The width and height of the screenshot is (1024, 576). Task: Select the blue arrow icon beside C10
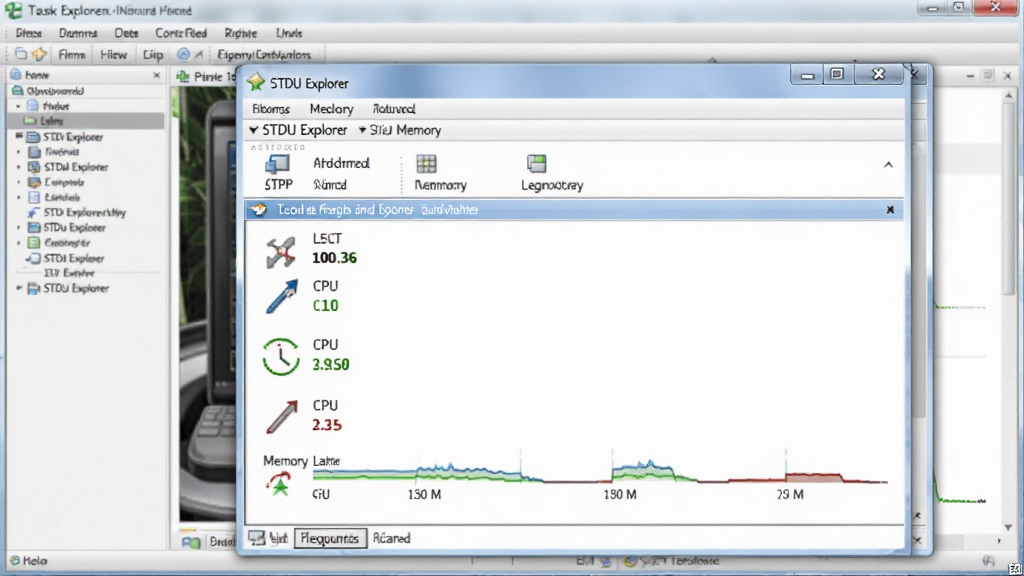(282, 296)
